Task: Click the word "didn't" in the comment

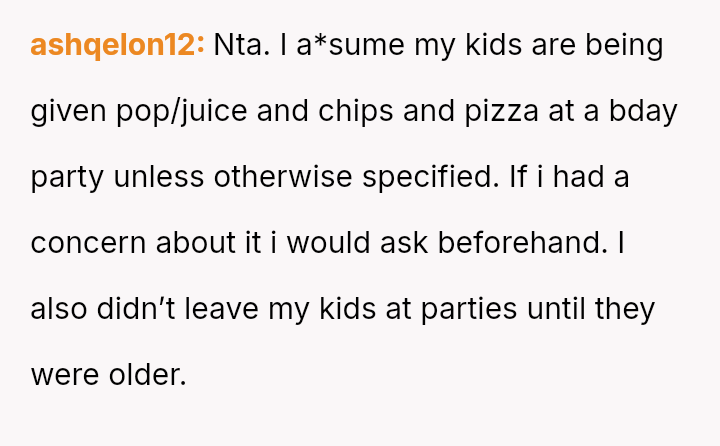Action: pos(136,309)
